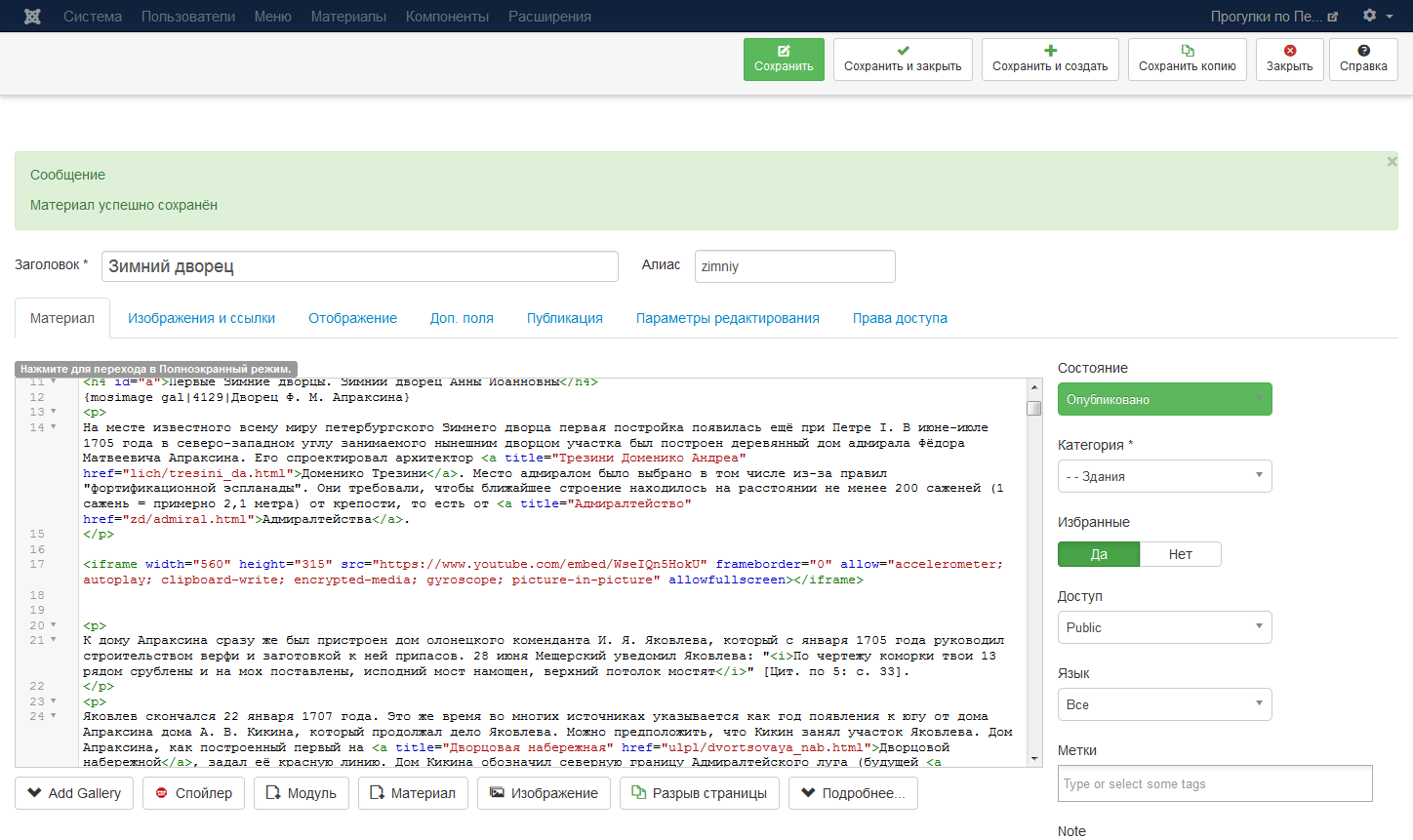
Task: Click the Add Gallery editor button
Action: pyautogui.click(x=74, y=793)
